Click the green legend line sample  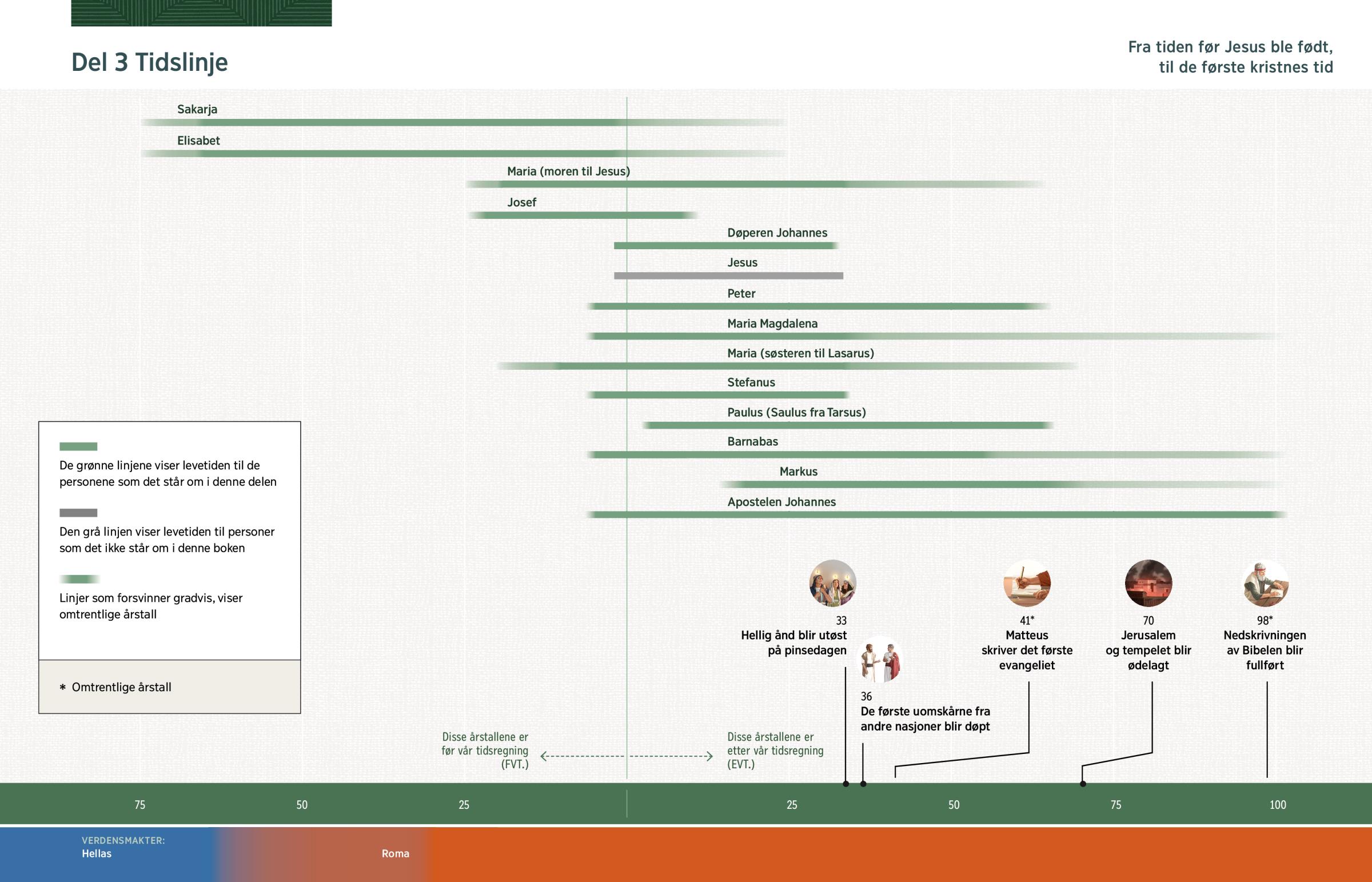pyautogui.click(x=78, y=446)
